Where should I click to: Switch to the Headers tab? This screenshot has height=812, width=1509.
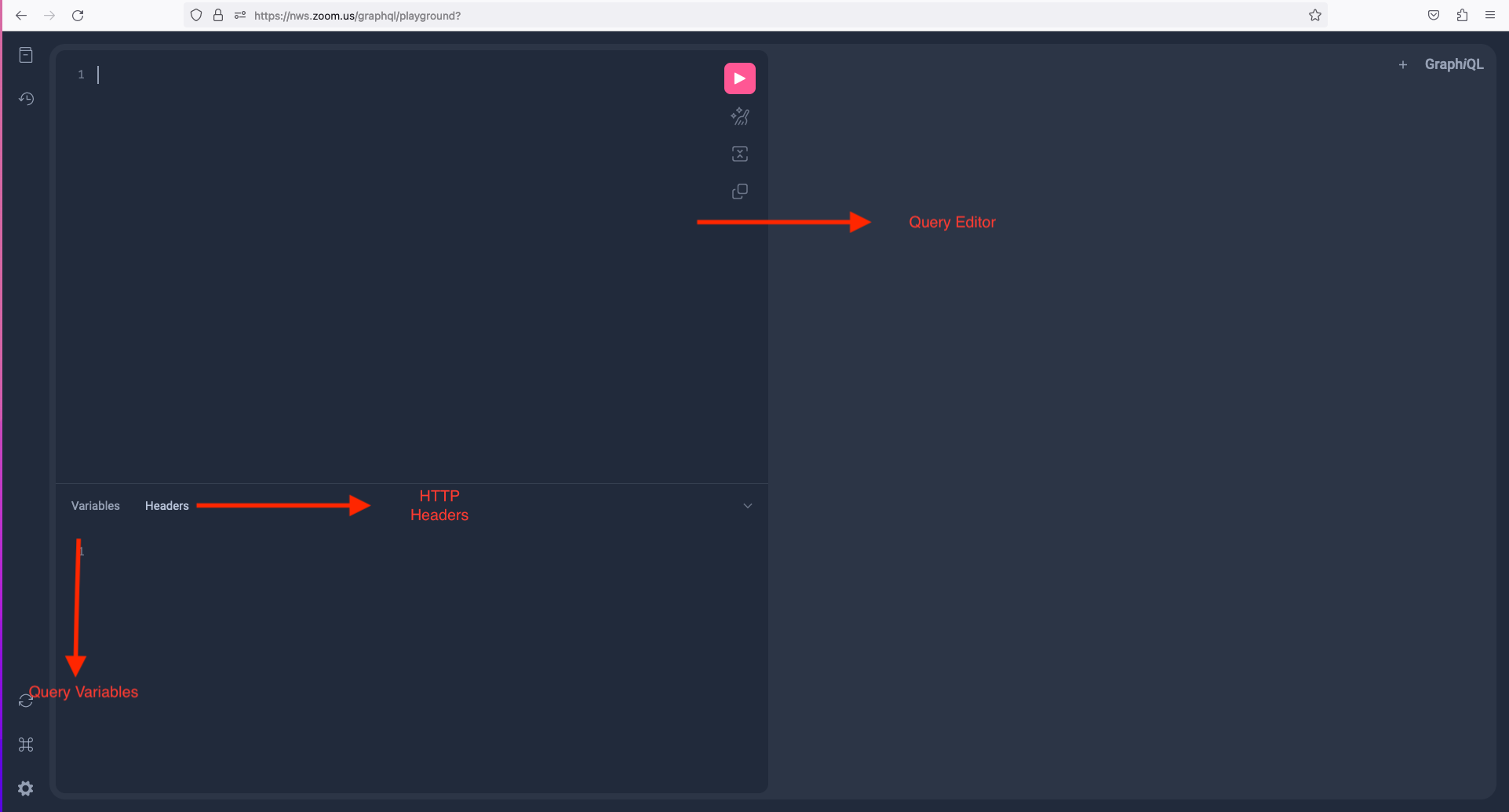click(x=166, y=505)
